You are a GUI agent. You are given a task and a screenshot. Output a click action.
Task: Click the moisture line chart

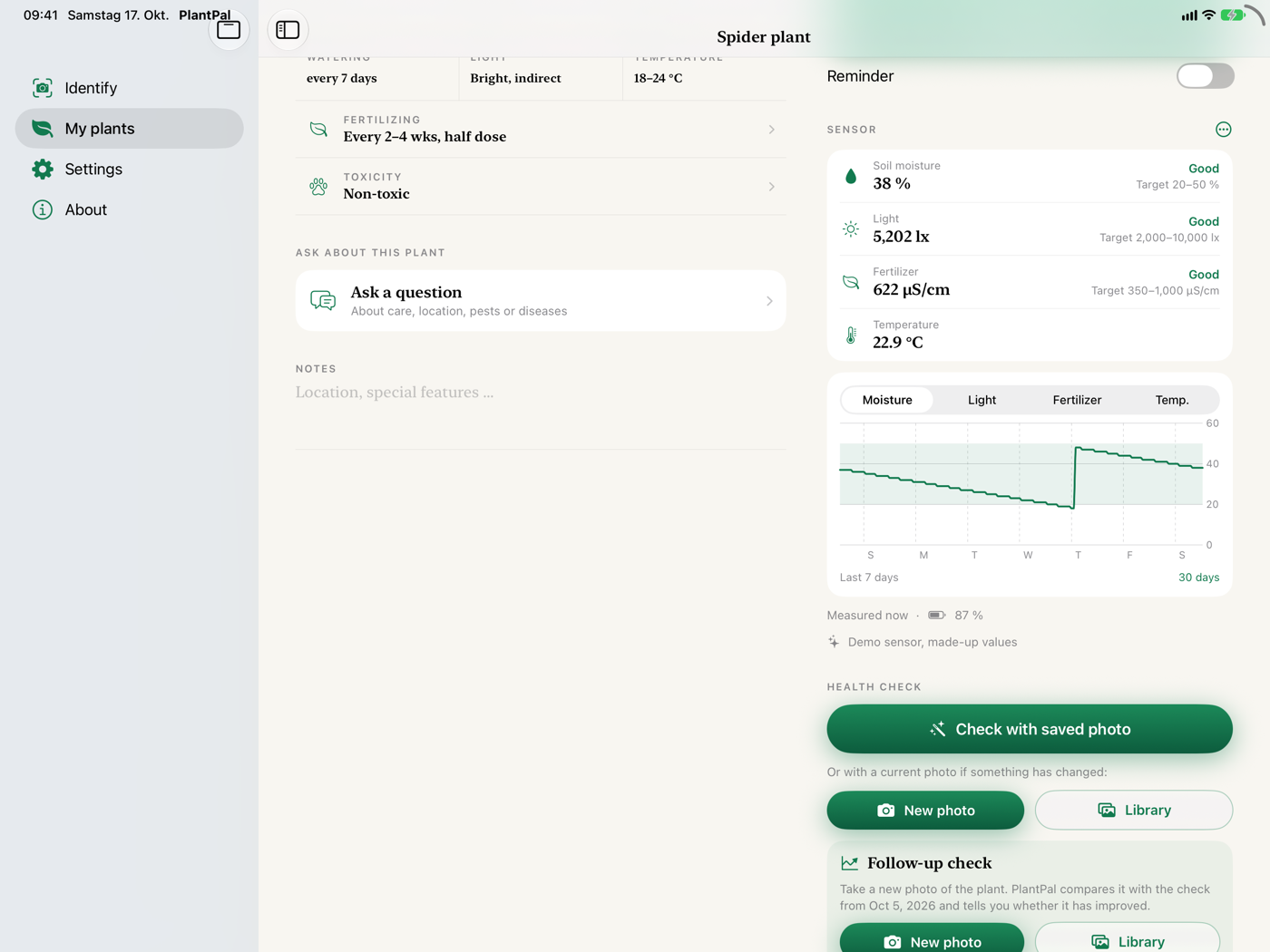(1021, 485)
